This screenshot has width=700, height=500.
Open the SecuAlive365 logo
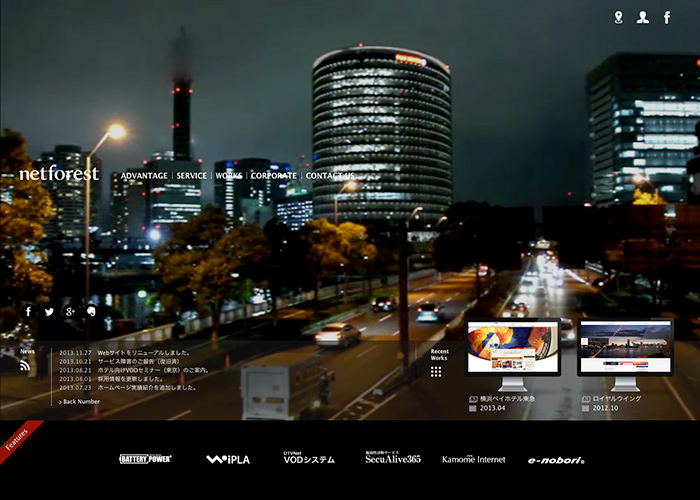pyautogui.click(x=393, y=458)
